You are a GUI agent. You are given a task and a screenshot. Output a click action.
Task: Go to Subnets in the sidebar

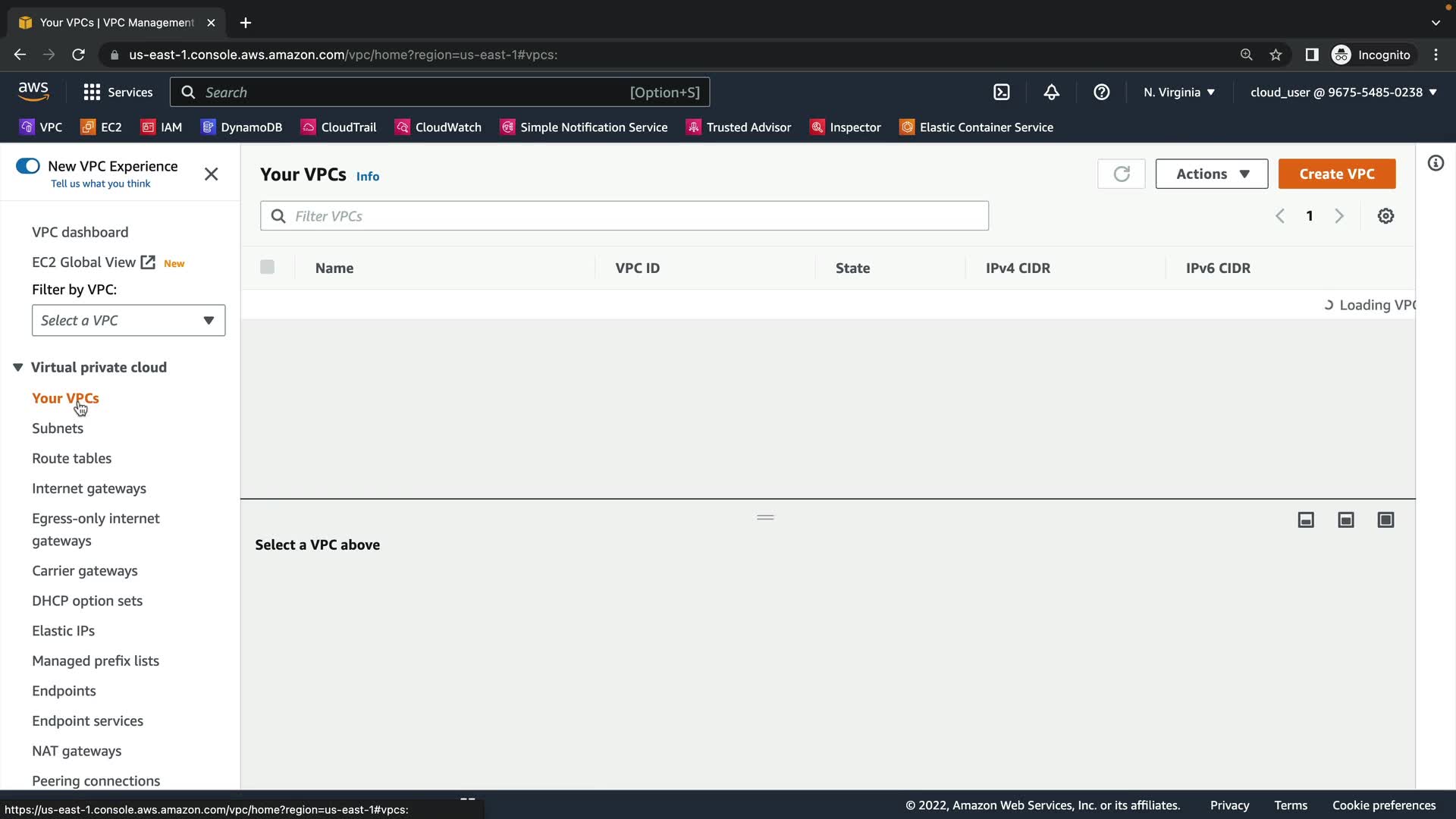[x=58, y=428]
